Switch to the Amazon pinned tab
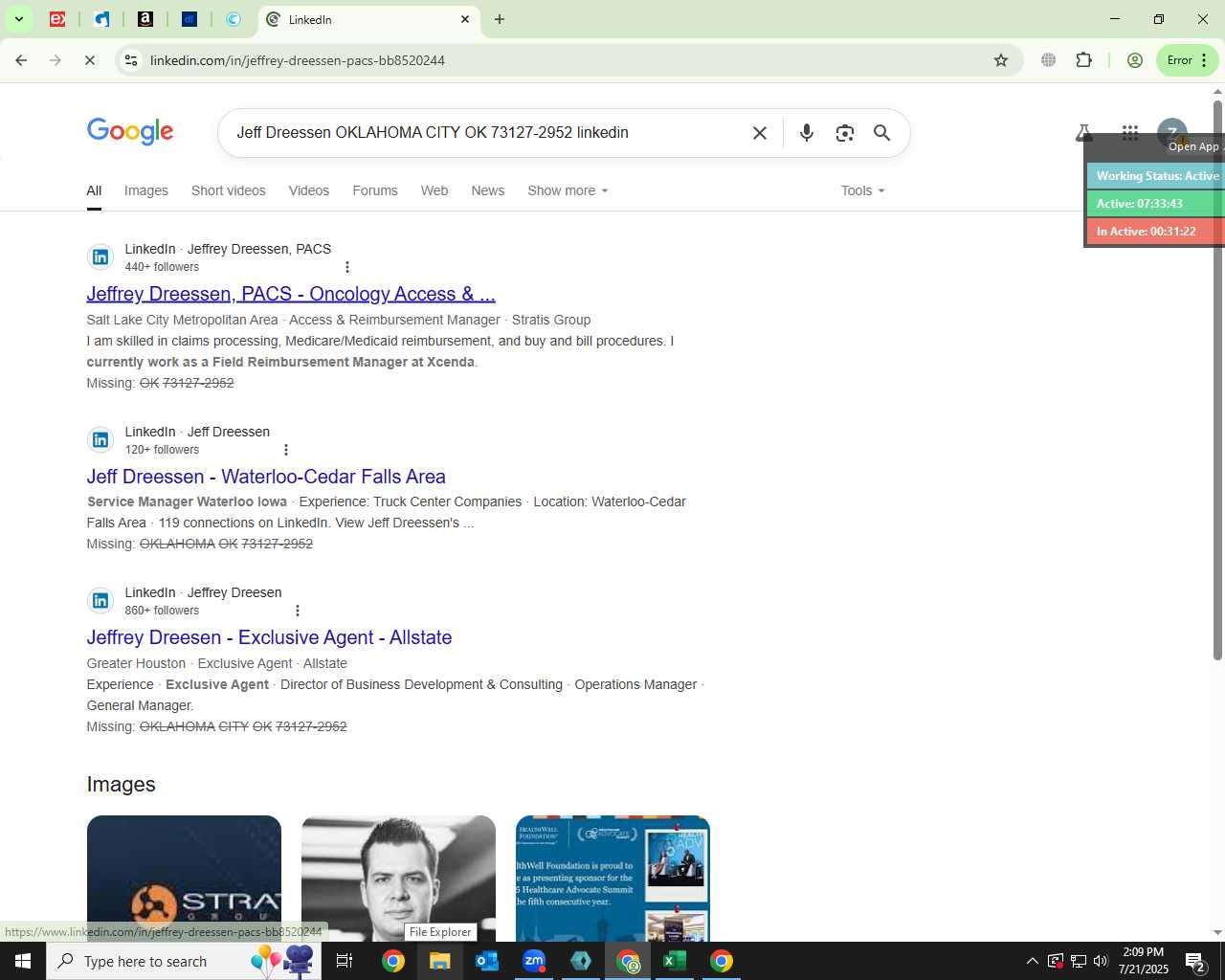Image resolution: width=1225 pixels, height=980 pixels. [x=145, y=19]
